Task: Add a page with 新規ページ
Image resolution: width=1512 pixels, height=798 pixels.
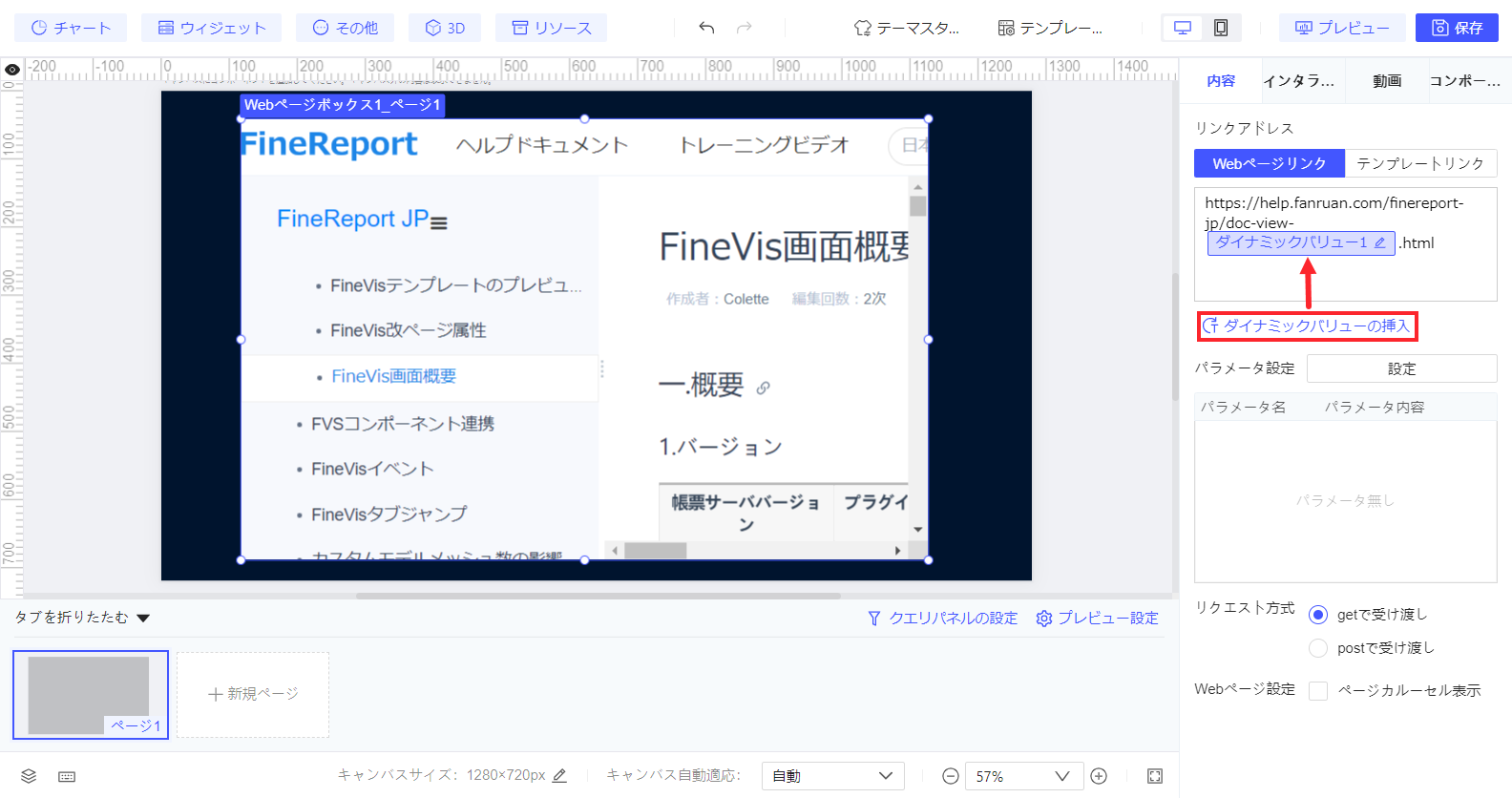Action: point(253,695)
